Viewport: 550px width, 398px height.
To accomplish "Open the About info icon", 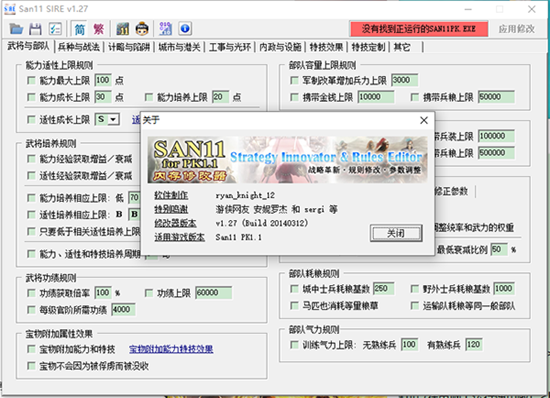I will (x=185, y=29).
